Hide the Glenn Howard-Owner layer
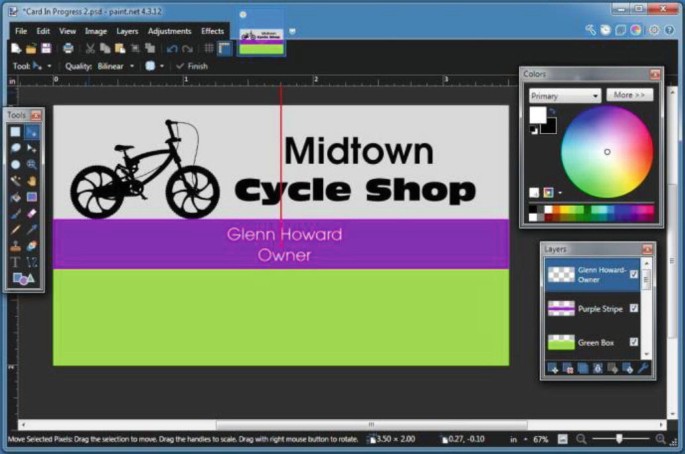This screenshot has height=454, width=685. 634,275
